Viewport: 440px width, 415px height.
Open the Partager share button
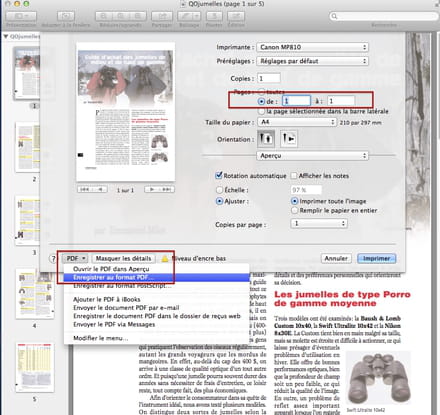(x=162, y=16)
